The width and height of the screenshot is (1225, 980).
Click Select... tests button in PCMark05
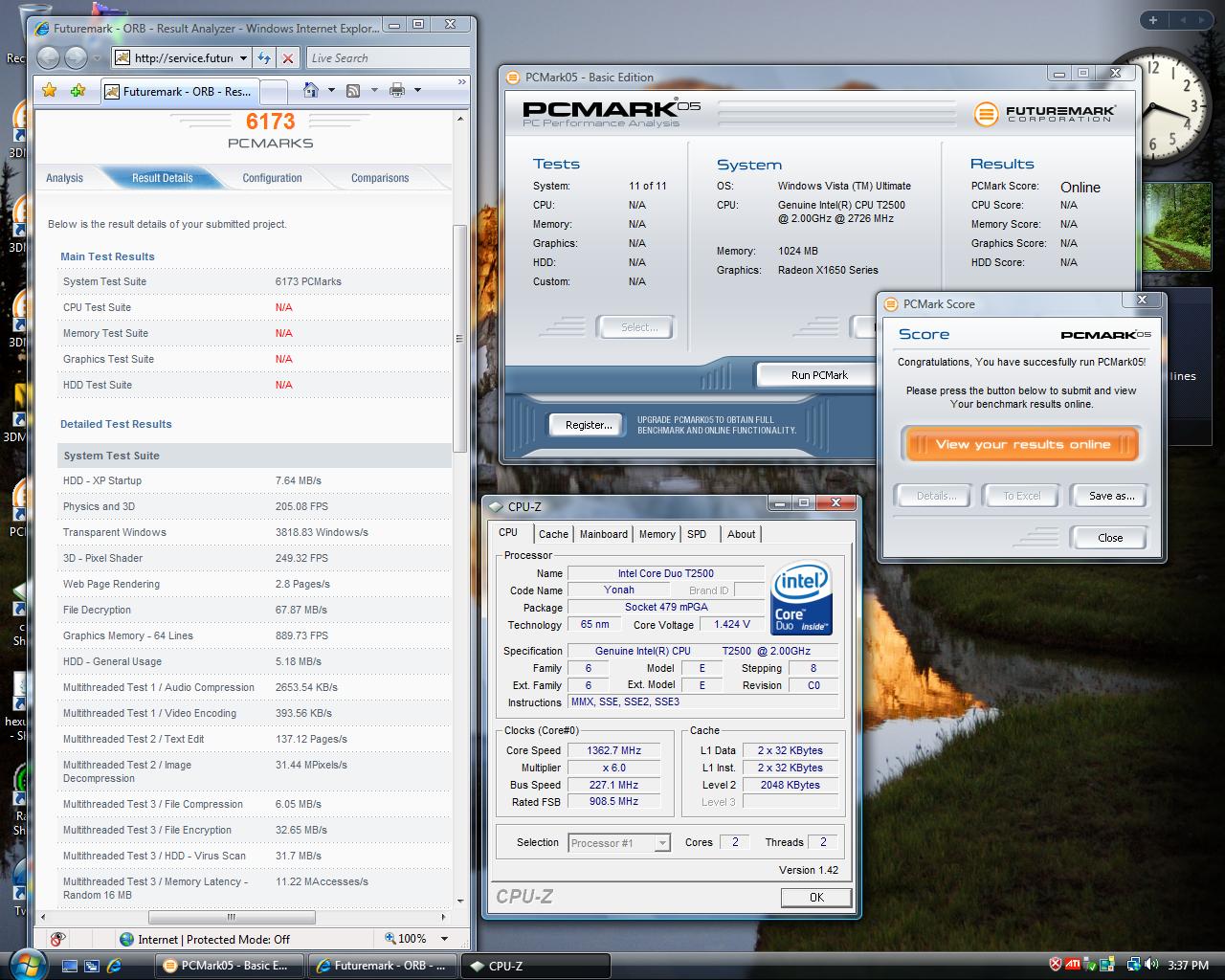638,327
